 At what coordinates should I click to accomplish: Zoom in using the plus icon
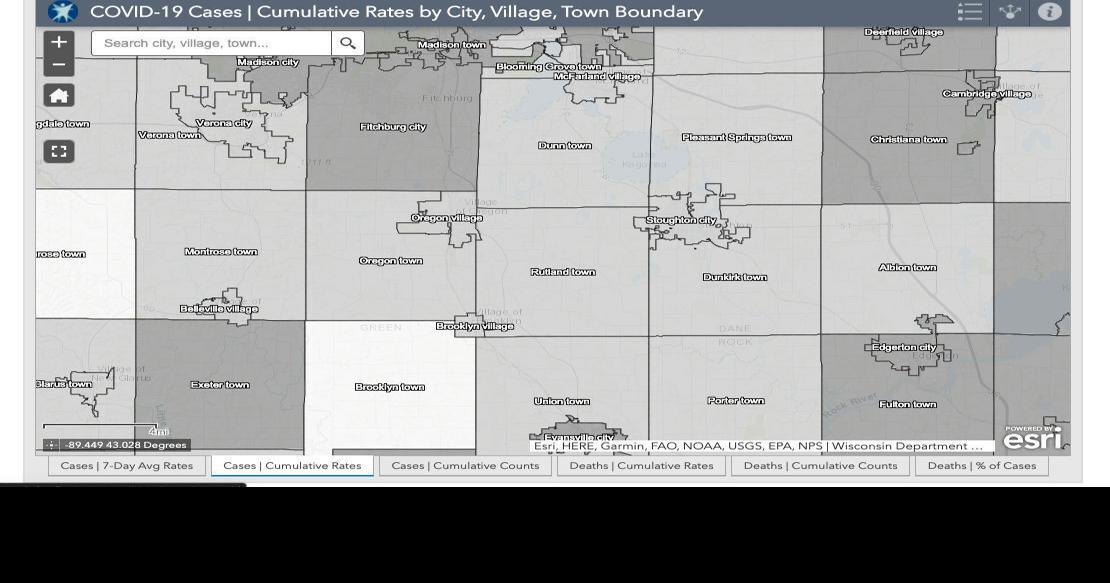point(59,41)
